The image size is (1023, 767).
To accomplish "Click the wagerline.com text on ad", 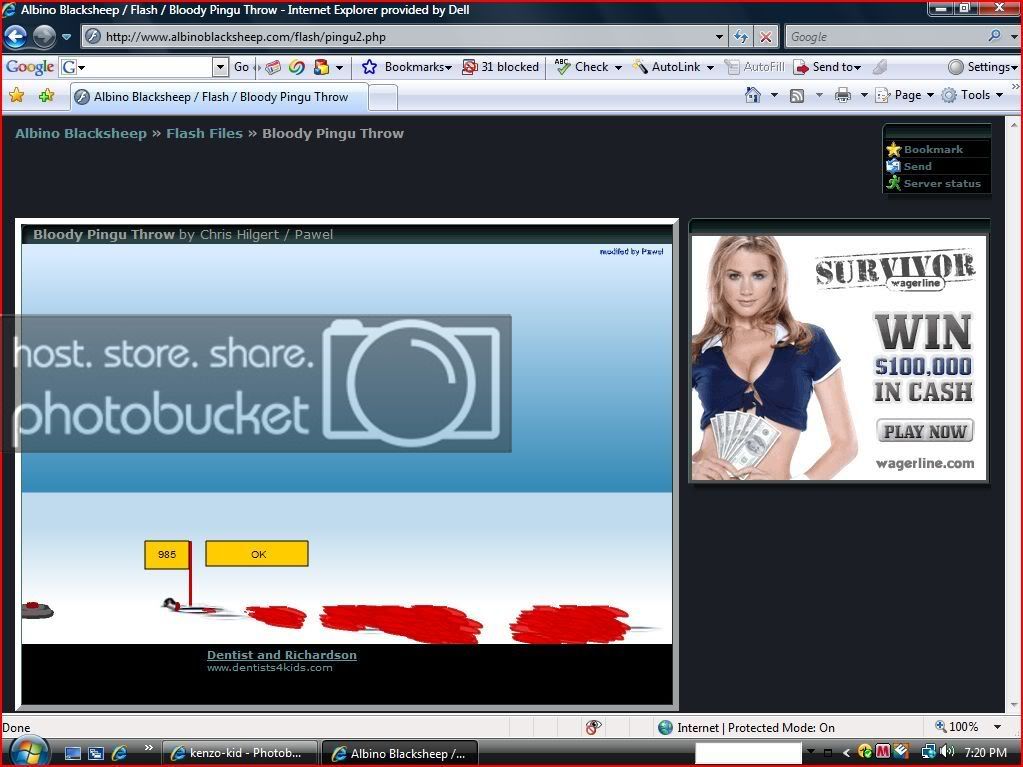I will tap(924, 463).
